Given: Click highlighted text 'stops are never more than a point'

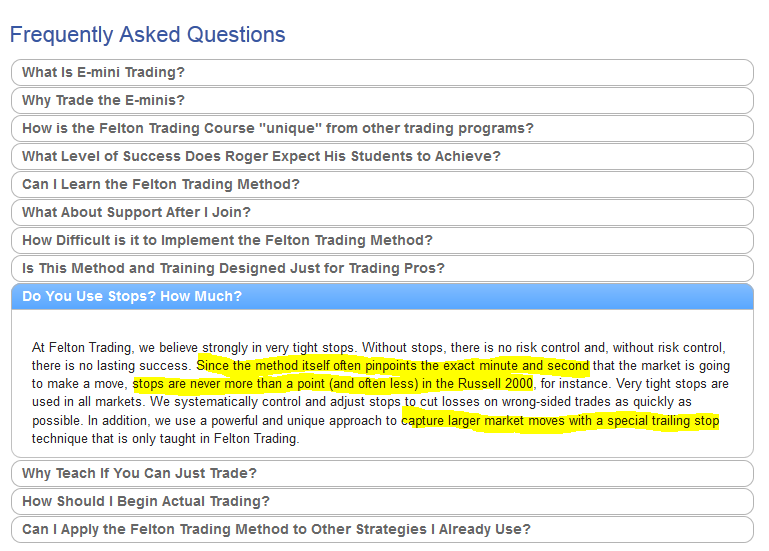Looking at the screenshot, I should 231,384.
